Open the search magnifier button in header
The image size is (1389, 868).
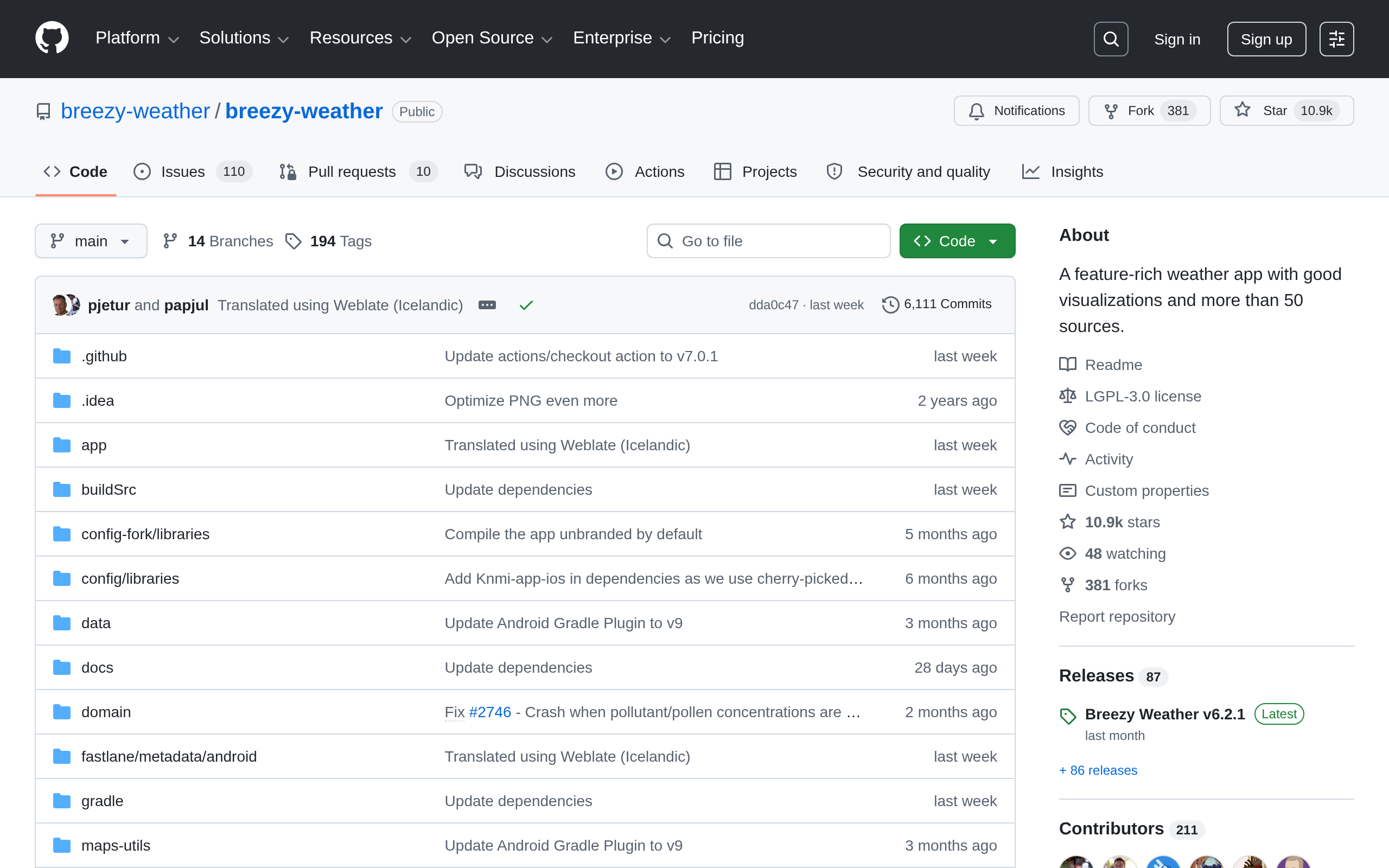(1111, 39)
